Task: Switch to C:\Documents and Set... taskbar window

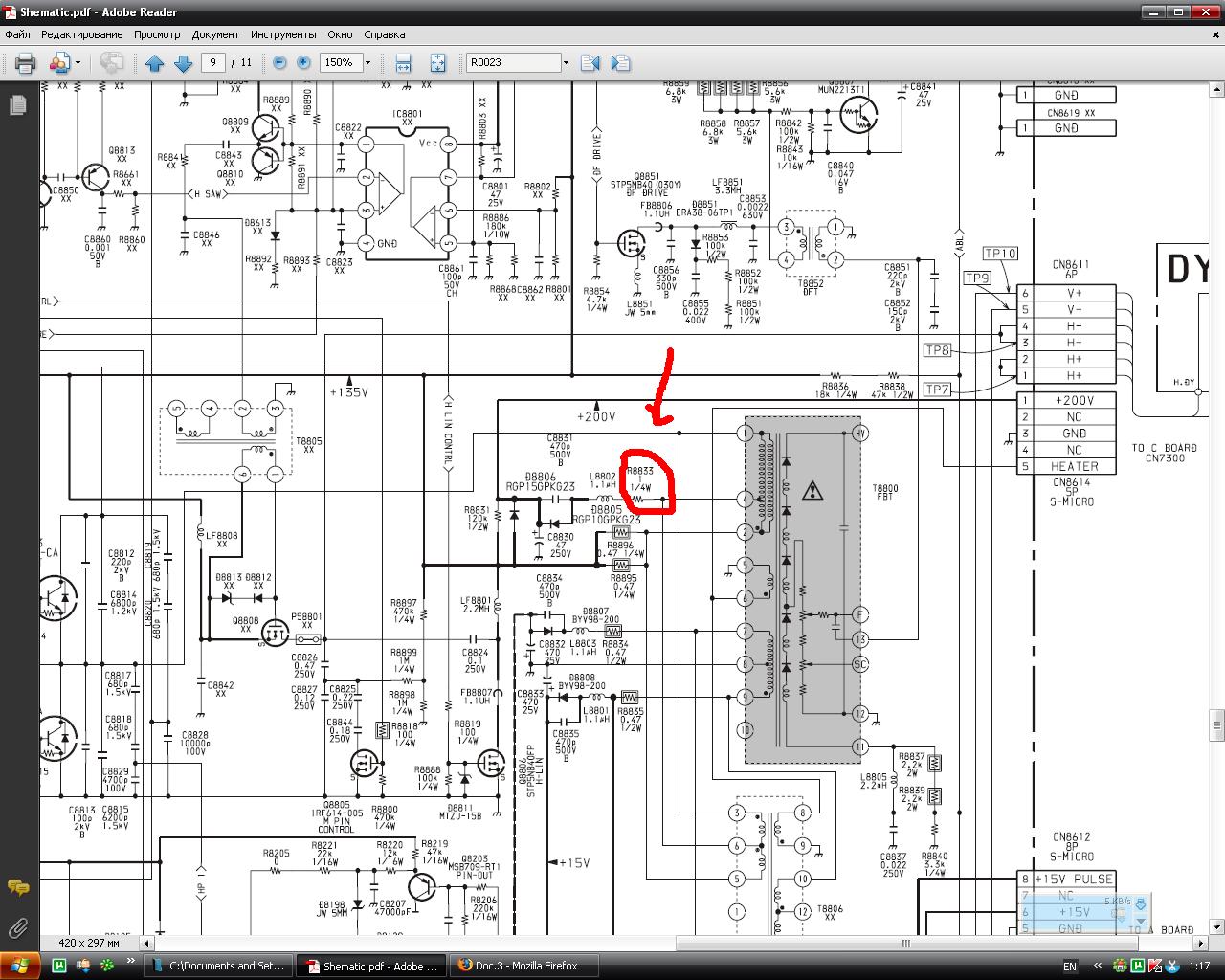Action: pyautogui.click(x=218, y=966)
